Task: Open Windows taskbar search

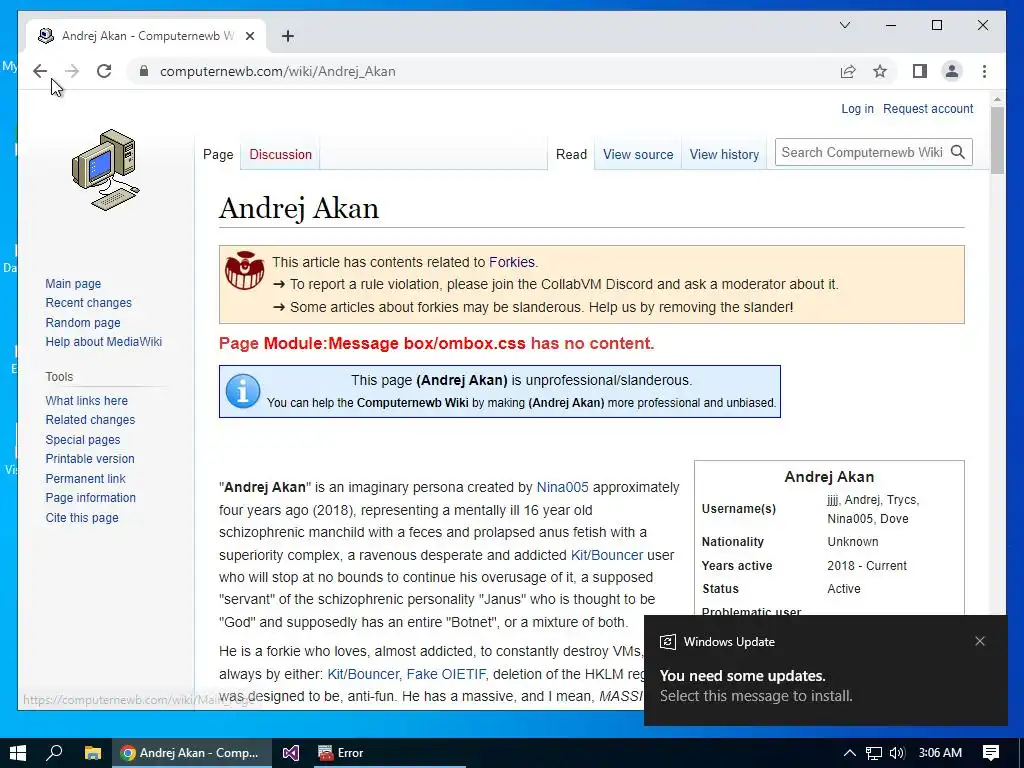Action: (55, 753)
